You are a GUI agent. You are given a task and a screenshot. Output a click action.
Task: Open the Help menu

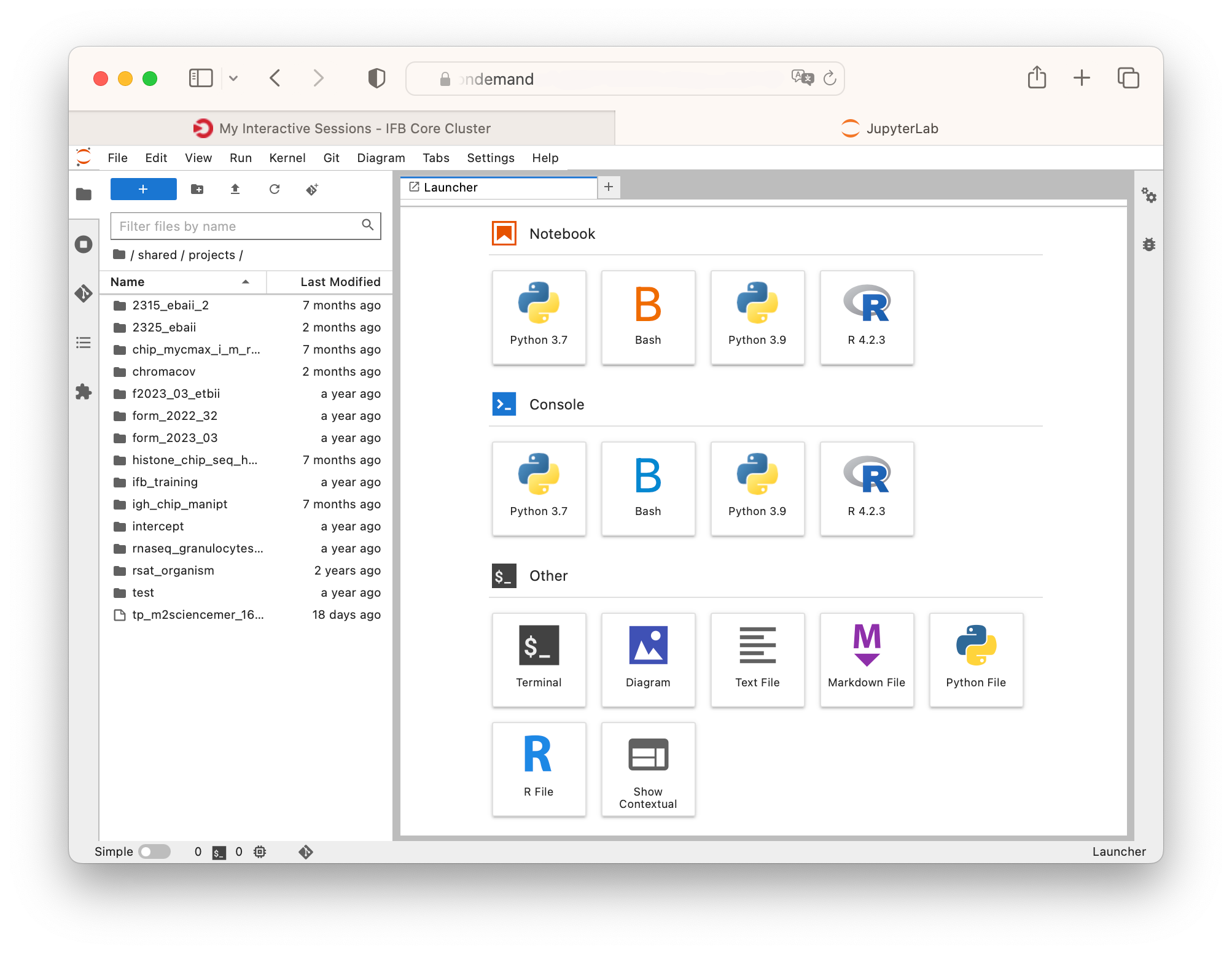(x=545, y=158)
